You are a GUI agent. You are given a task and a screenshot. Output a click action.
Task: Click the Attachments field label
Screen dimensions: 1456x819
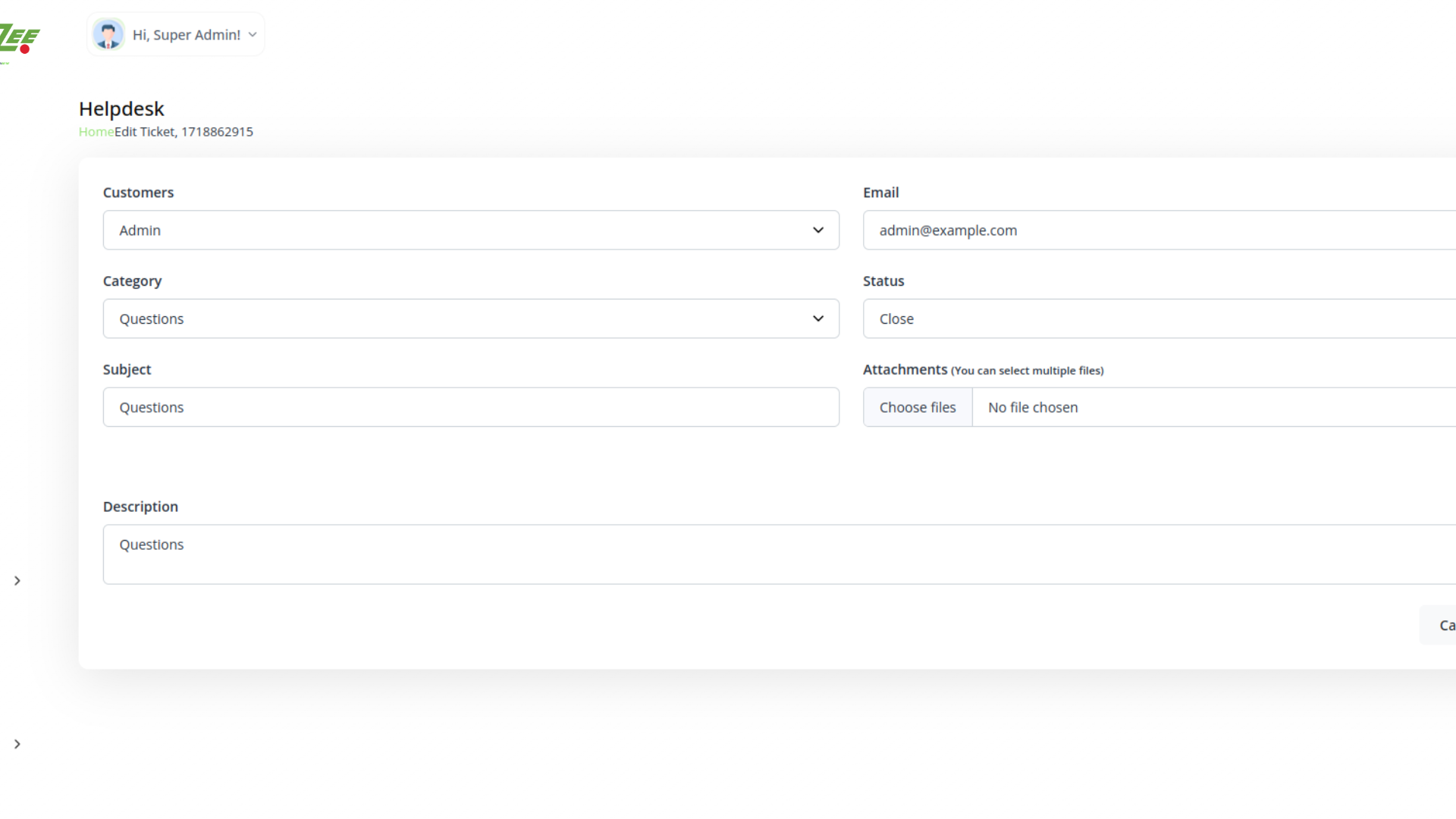905,370
